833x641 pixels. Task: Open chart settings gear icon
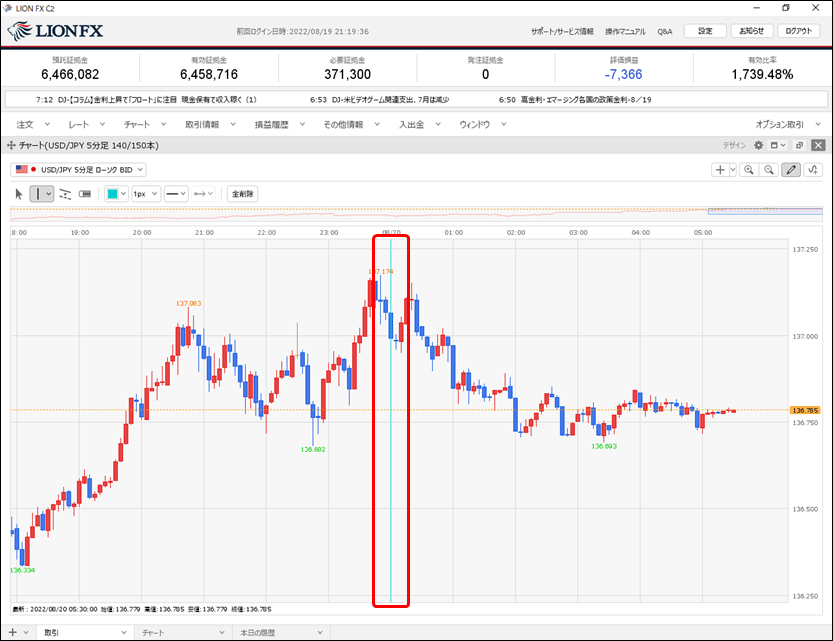point(758,145)
